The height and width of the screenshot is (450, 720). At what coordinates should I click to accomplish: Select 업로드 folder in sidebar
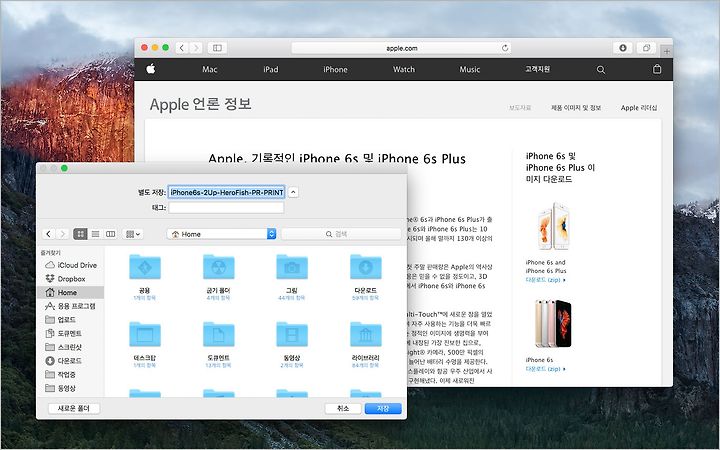pos(71,320)
